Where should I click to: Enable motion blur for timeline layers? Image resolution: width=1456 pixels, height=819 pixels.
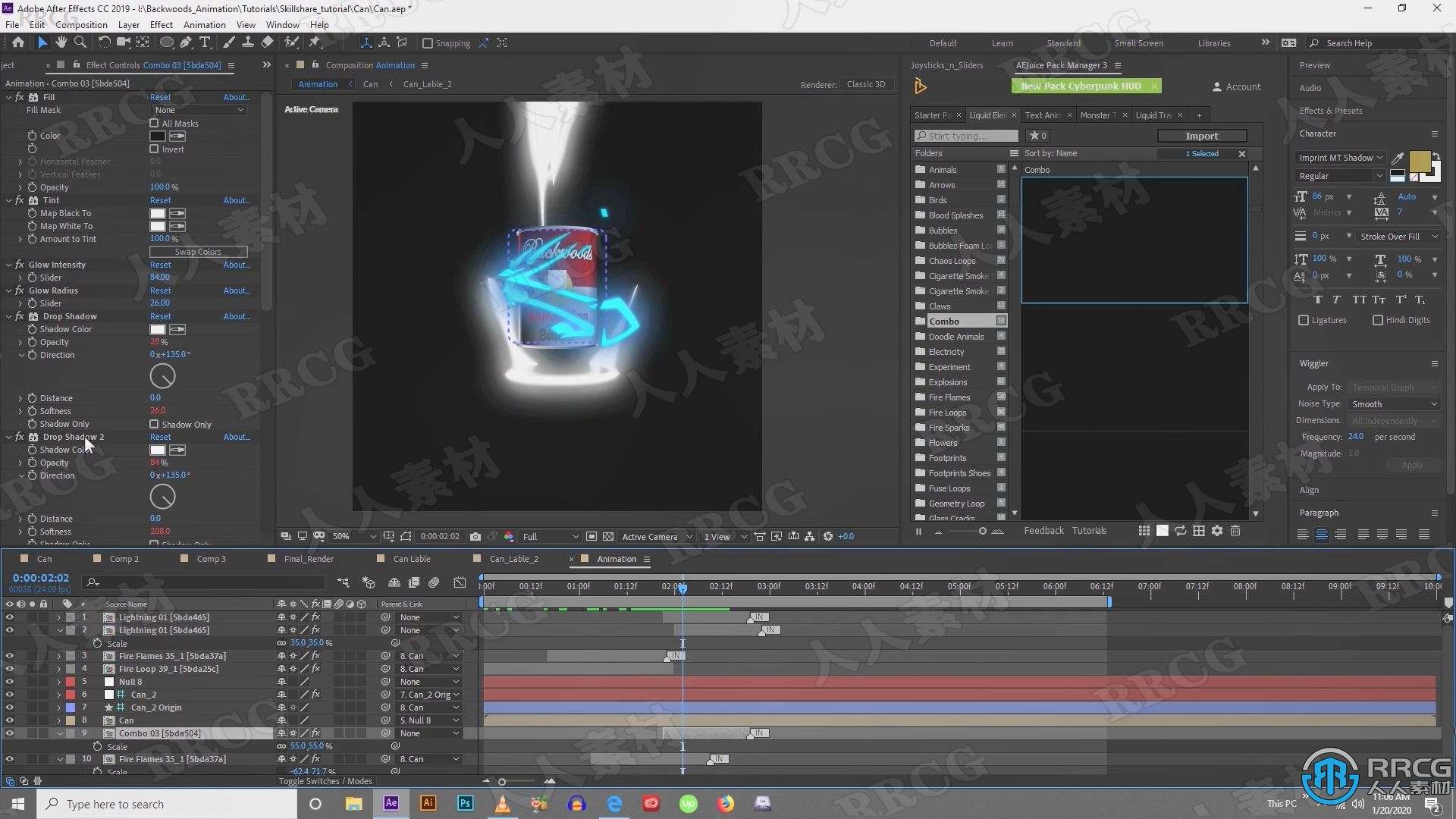pyautogui.click(x=434, y=582)
